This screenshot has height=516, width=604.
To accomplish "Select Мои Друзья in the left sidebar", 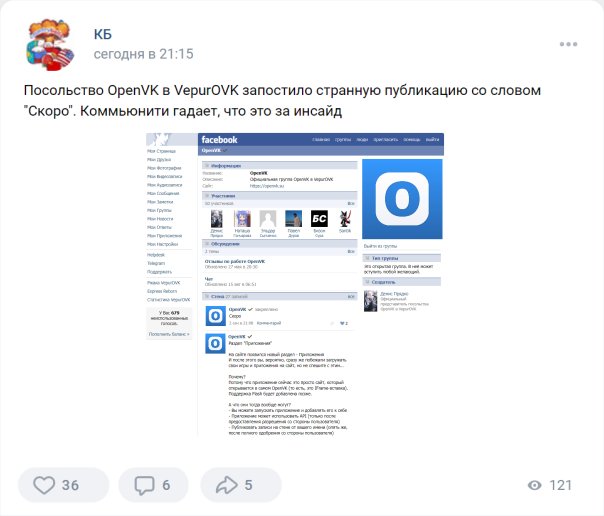I will pyautogui.click(x=159, y=159).
